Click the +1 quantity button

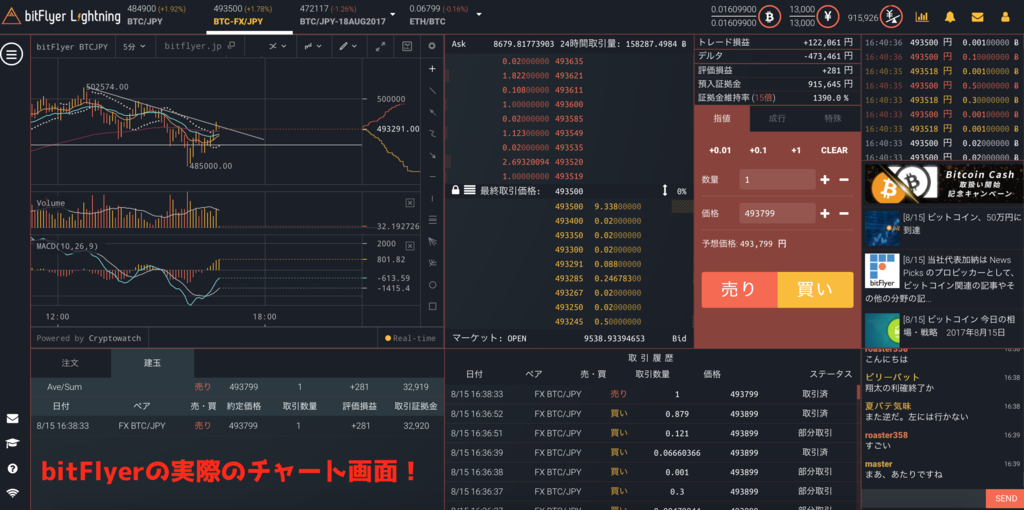[x=795, y=150]
